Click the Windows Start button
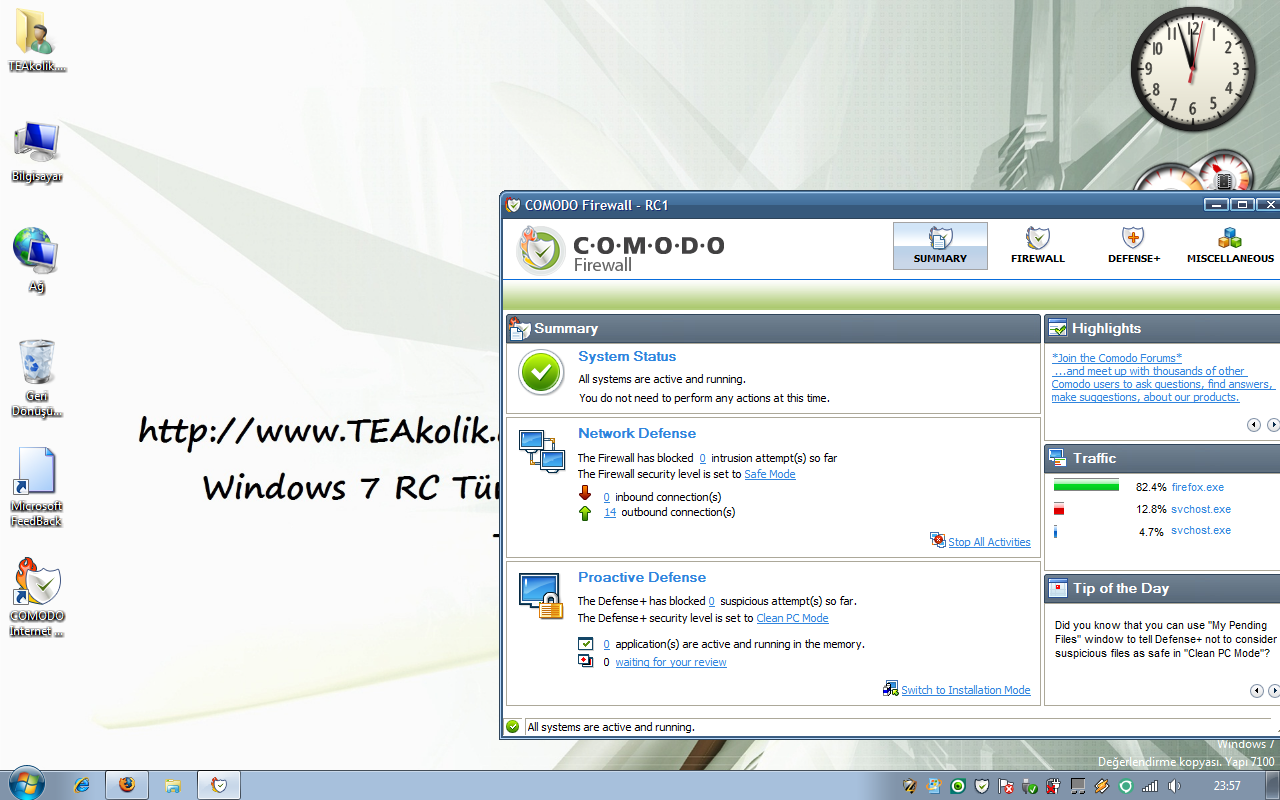Screen dimensions: 1280x800 [x=27, y=784]
